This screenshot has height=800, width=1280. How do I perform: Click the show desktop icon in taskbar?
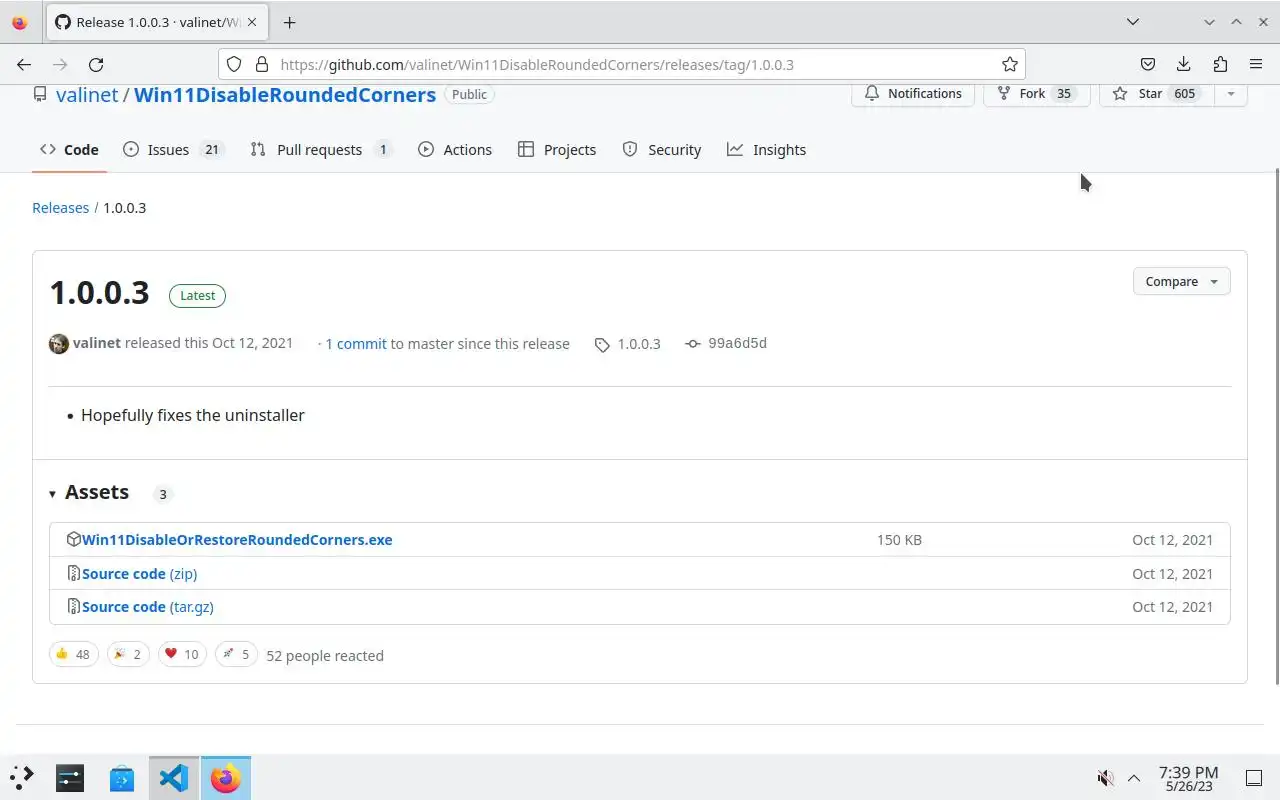point(1253,777)
